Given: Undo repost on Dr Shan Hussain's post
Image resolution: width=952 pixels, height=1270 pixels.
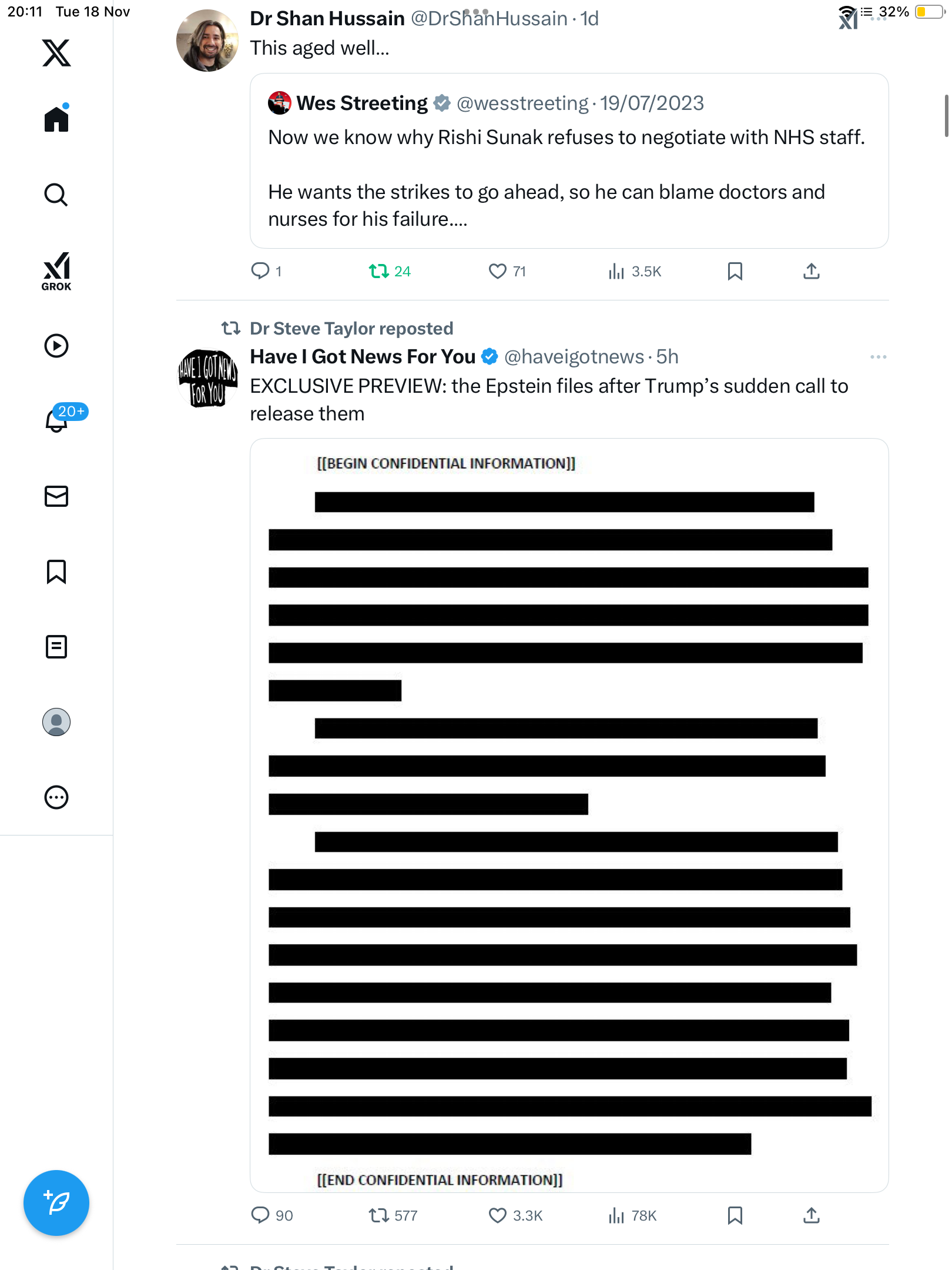Looking at the screenshot, I should pos(379,271).
